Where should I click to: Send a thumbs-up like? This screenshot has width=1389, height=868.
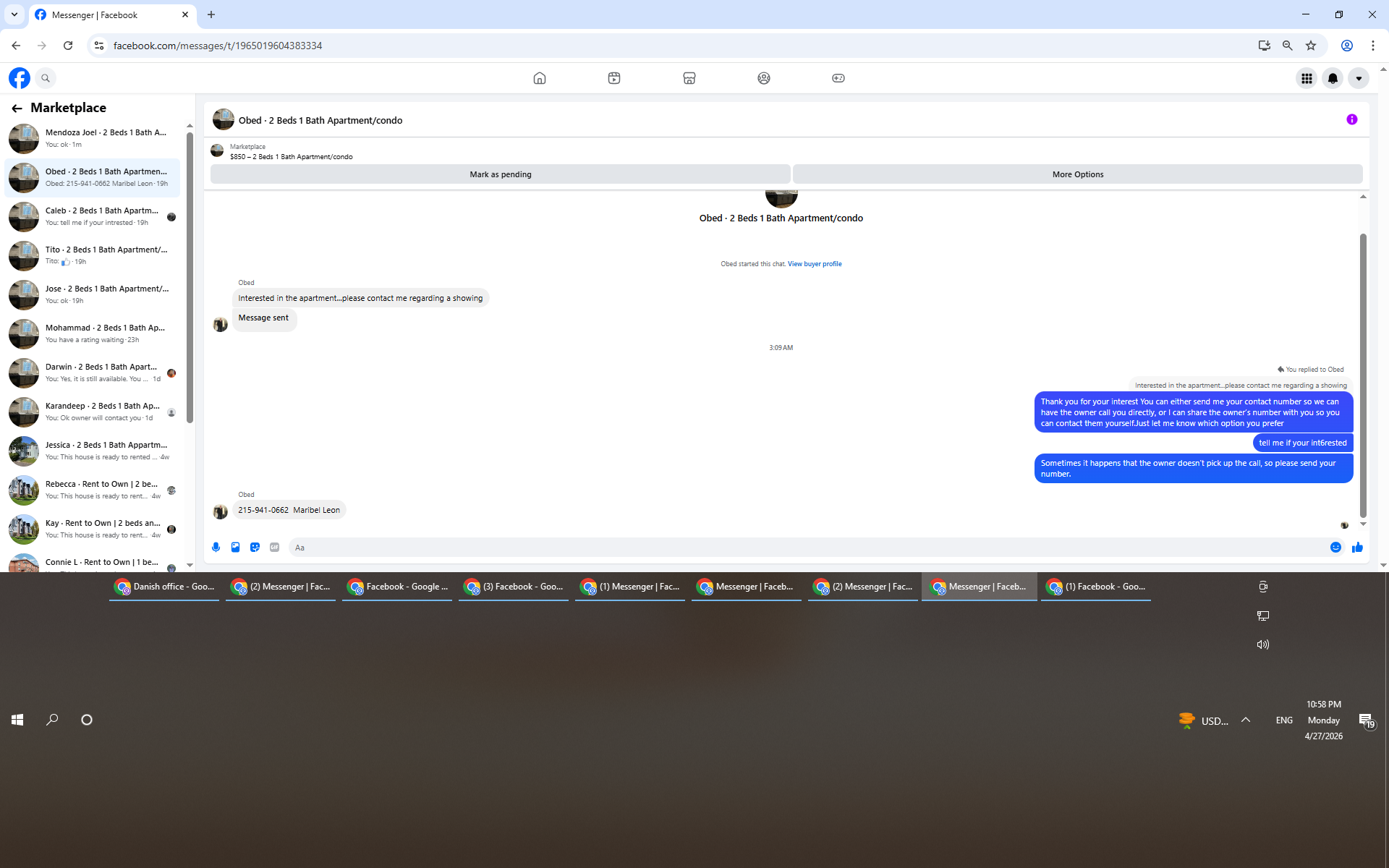click(x=1357, y=548)
